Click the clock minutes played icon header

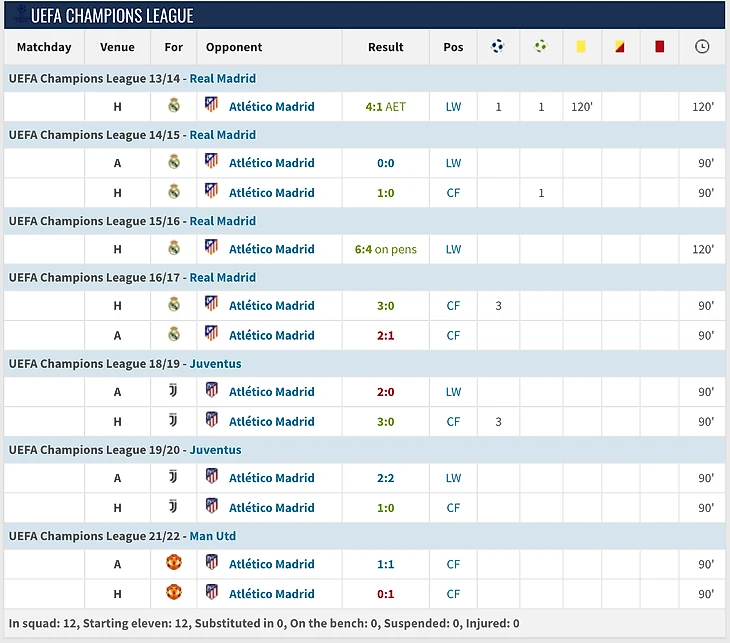(702, 46)
